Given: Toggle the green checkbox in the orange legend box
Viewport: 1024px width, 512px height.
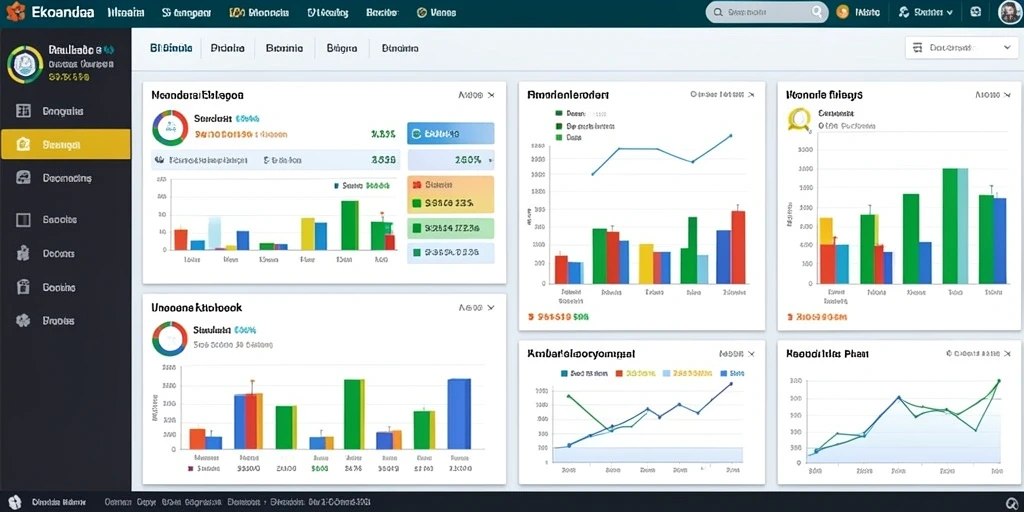Looking at the screenshot, I should [x=417, y=203].
